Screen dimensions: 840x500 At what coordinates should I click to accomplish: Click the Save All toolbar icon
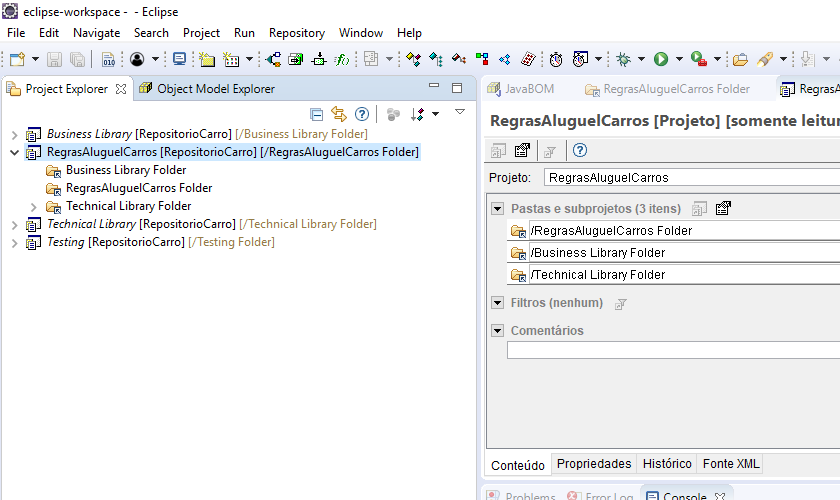click(77, 59)
